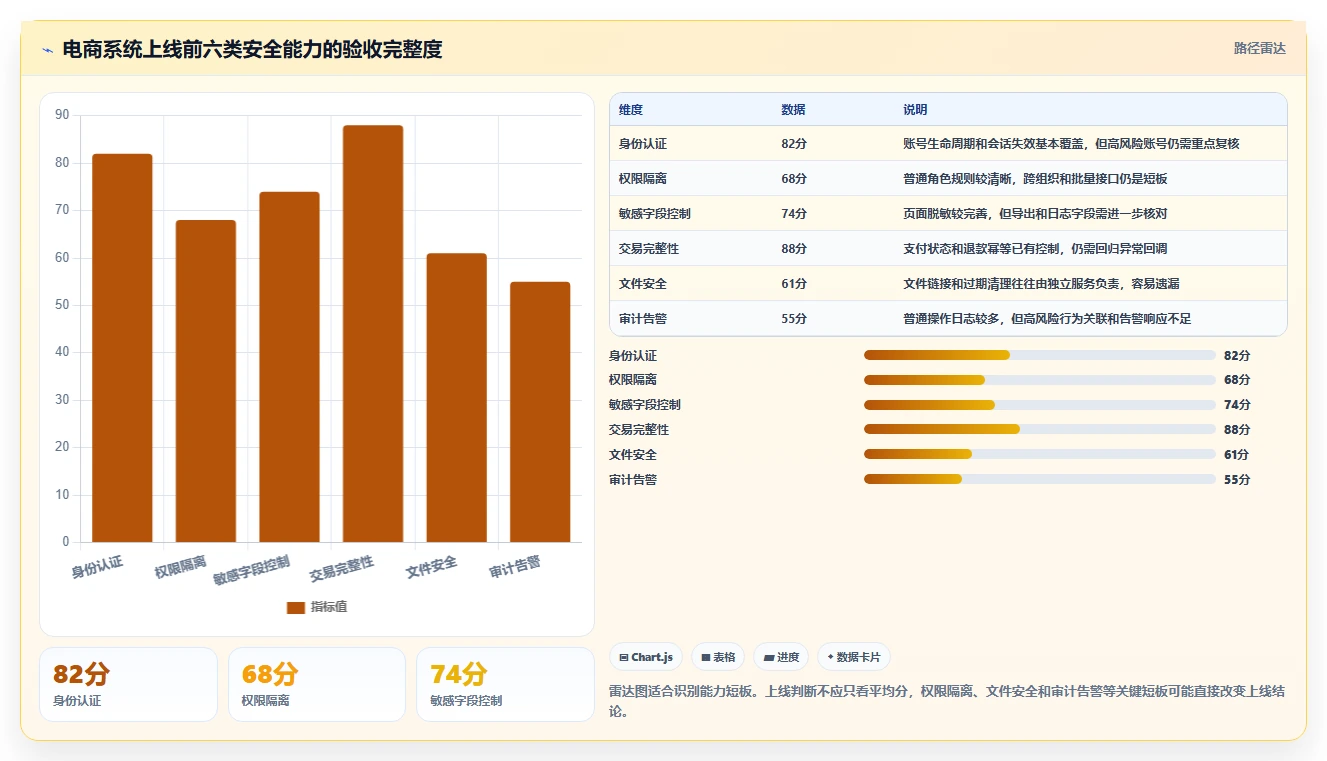Click the 文件安全 progress bar
Screen dimensions: 1327x761
1040,454
